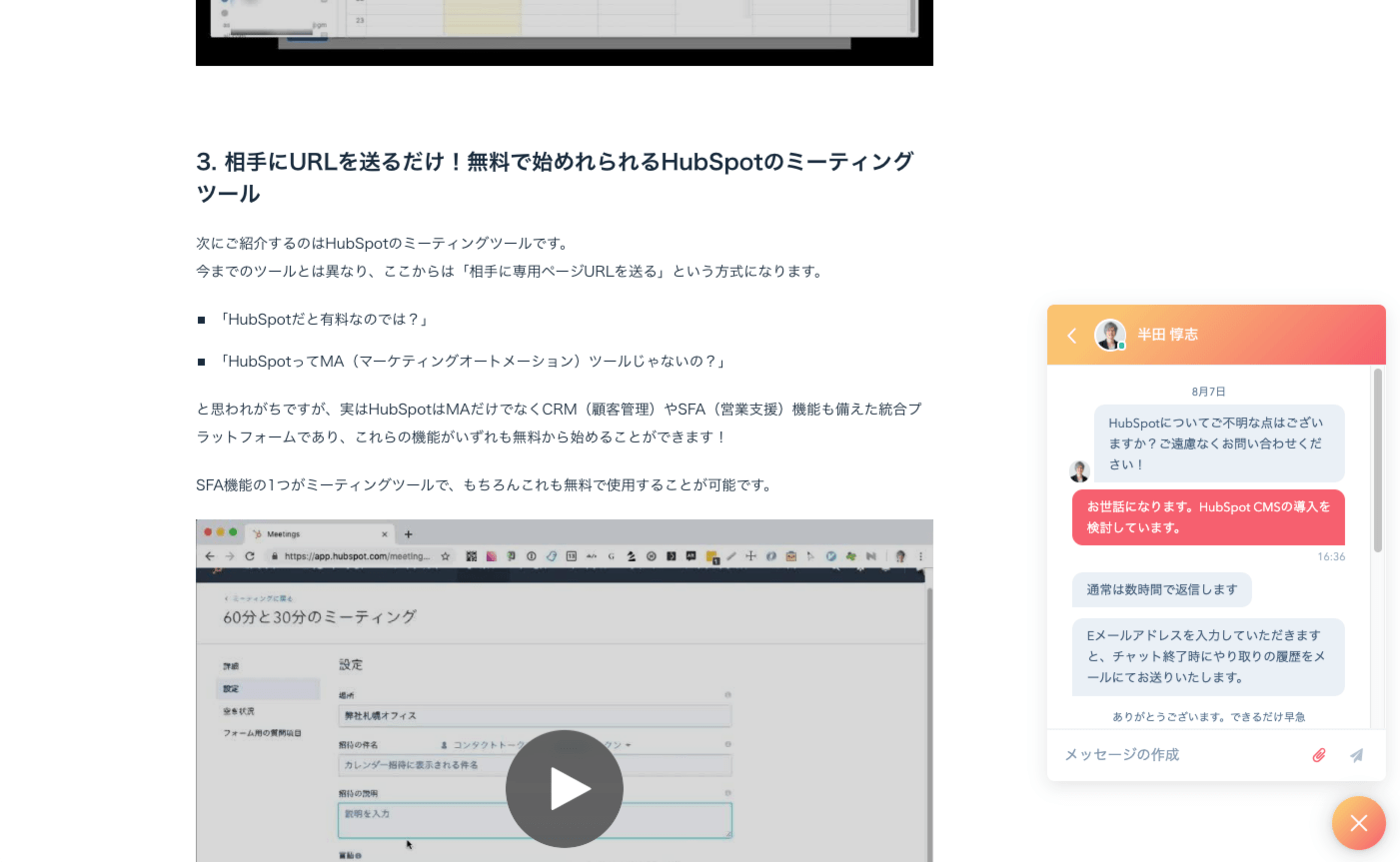The width and height of the screenshot is (1400, 862).
Task: Click the new tab plus icon in video
Action: tap(408, 534)
